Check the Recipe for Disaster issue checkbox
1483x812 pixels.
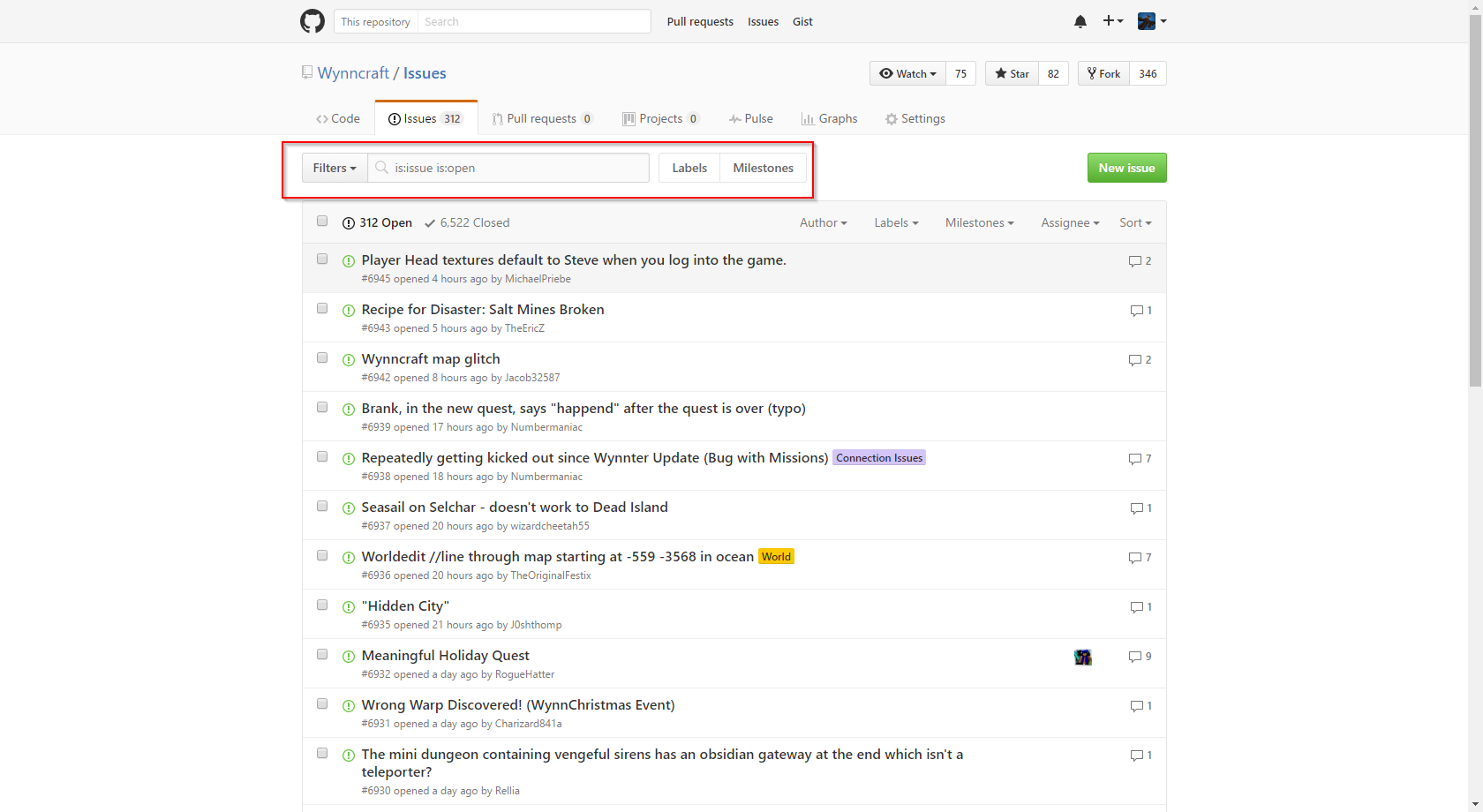click(322, 308)
